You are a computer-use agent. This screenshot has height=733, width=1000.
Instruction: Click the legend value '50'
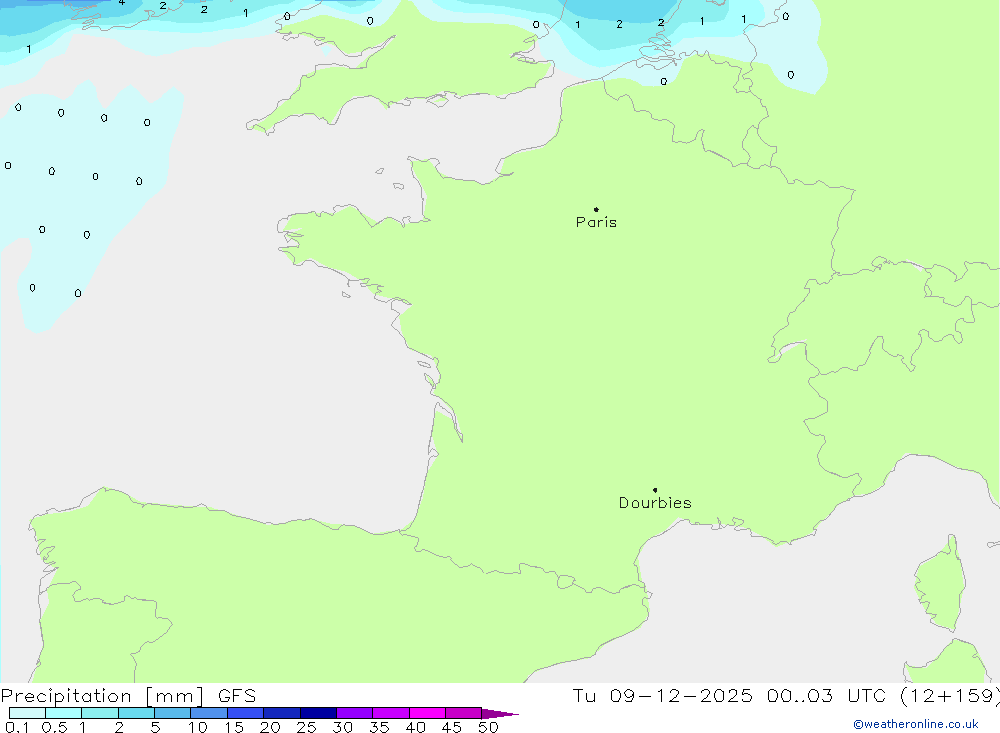(488, 727)
